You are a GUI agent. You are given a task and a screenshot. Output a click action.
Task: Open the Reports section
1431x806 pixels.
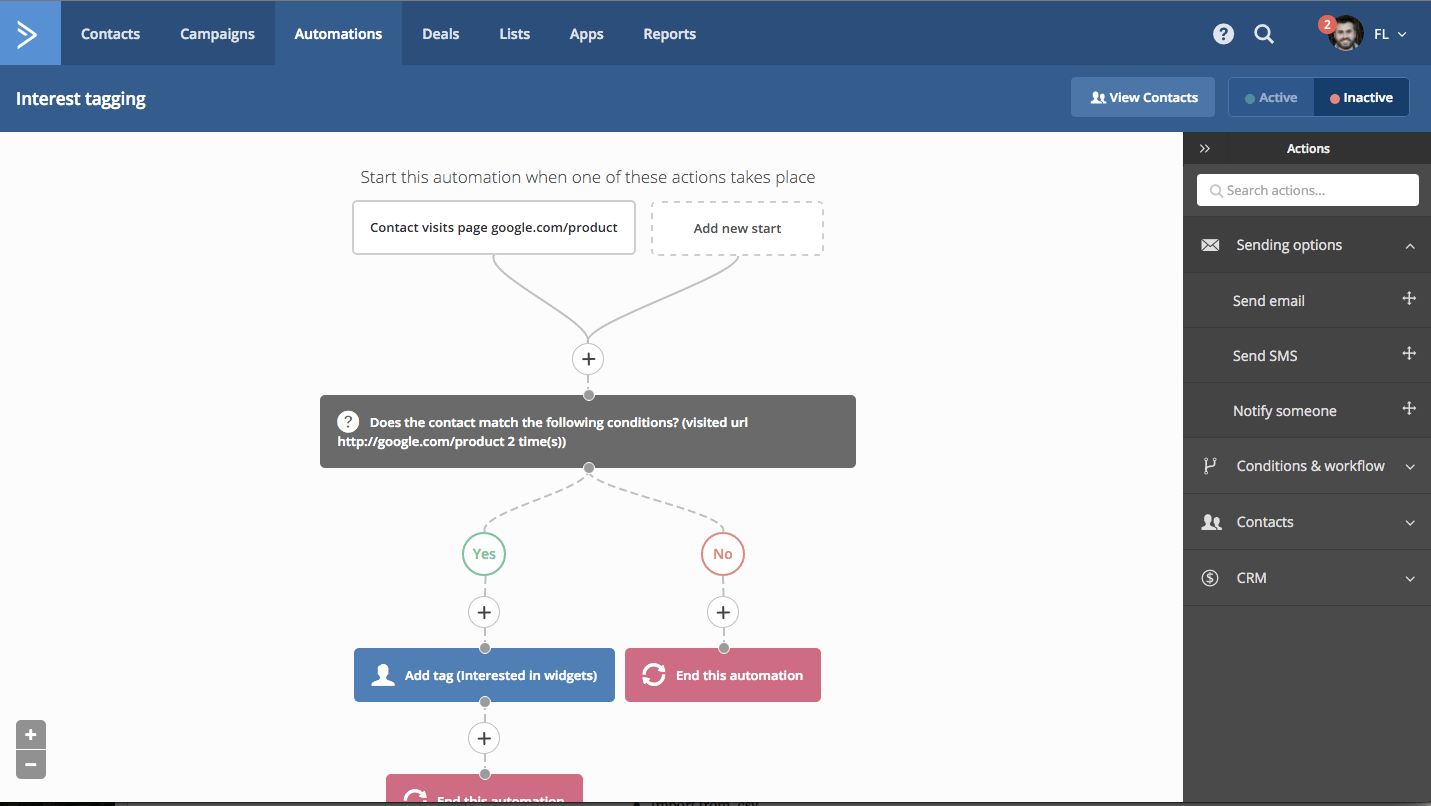click(669, 33)
